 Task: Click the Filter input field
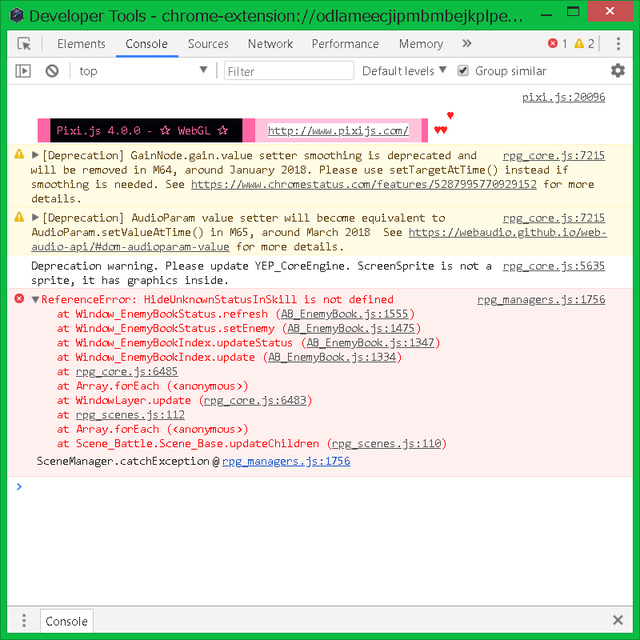(x=289, y=71)
